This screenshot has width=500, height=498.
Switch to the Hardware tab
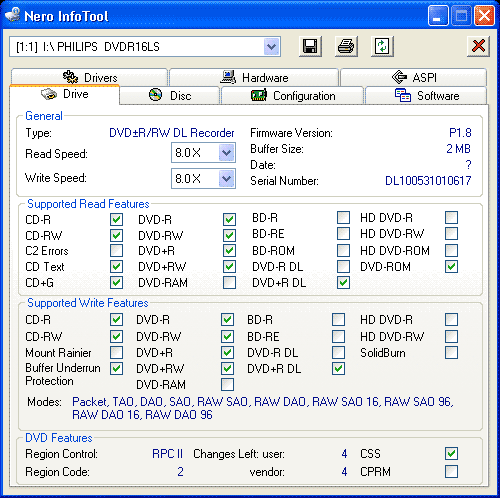tap(254, 77)
